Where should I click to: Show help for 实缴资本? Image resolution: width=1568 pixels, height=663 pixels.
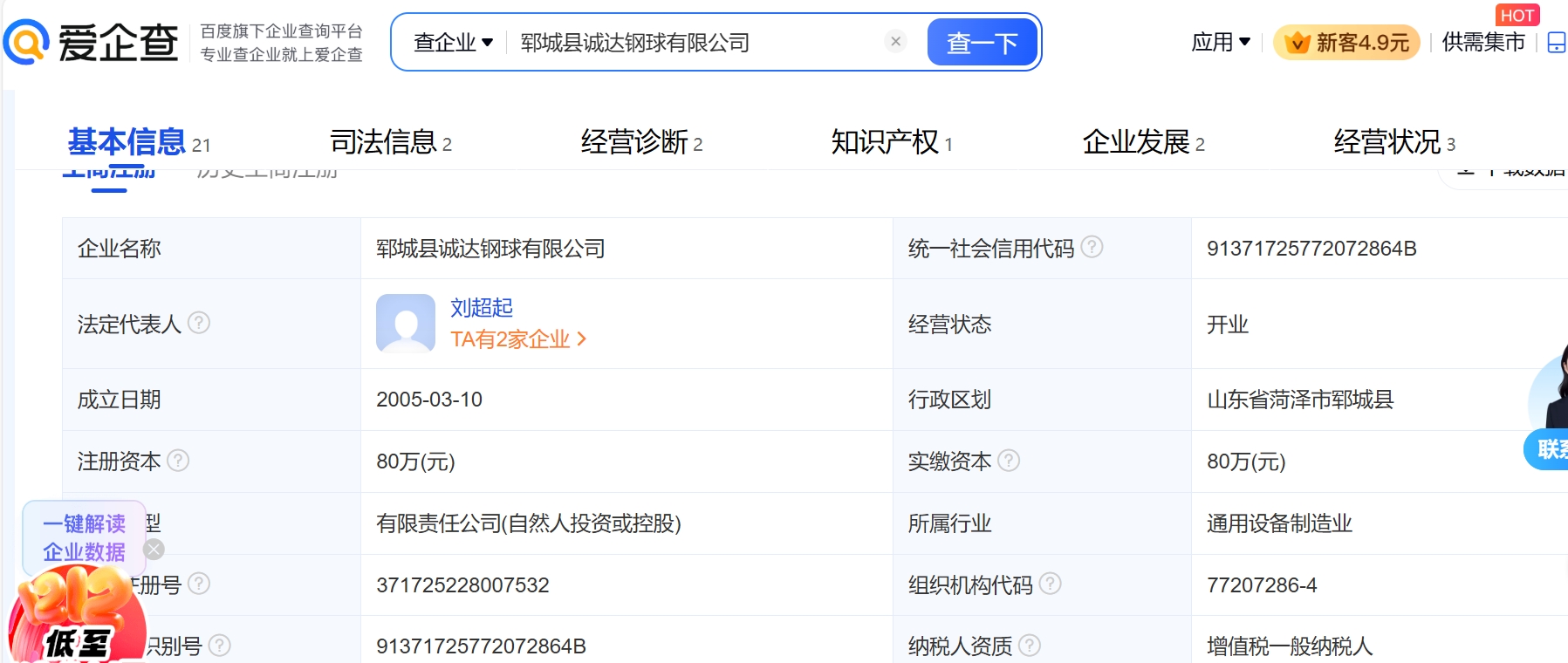click(x=1009, y=460)
